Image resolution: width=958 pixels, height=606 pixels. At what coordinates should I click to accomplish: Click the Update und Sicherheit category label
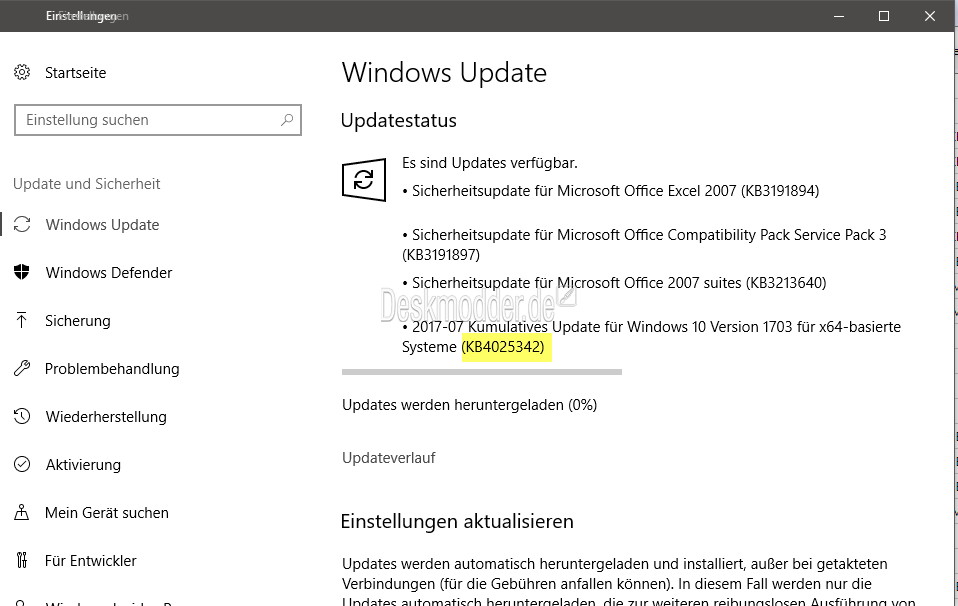tap(86, 184)
